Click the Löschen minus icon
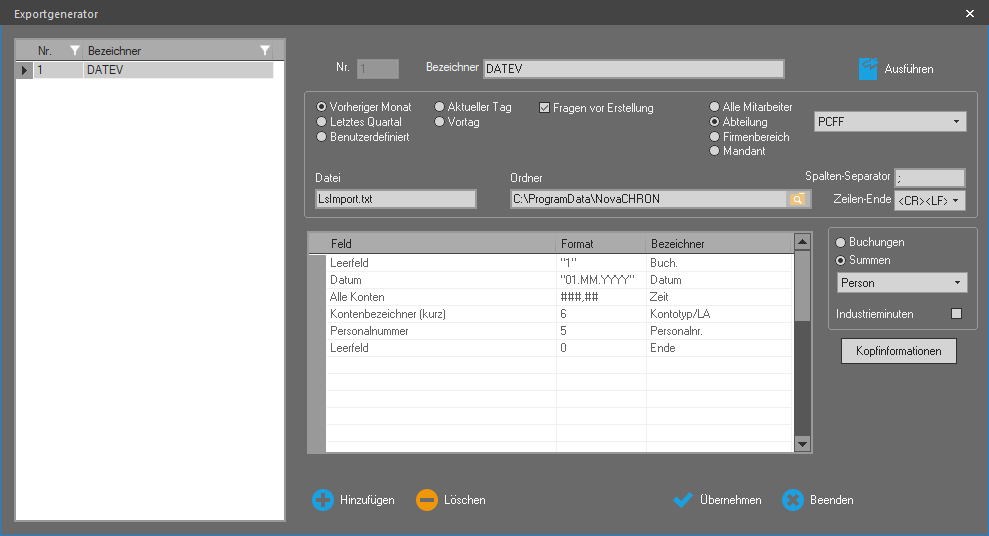 (x=427, y=500)
